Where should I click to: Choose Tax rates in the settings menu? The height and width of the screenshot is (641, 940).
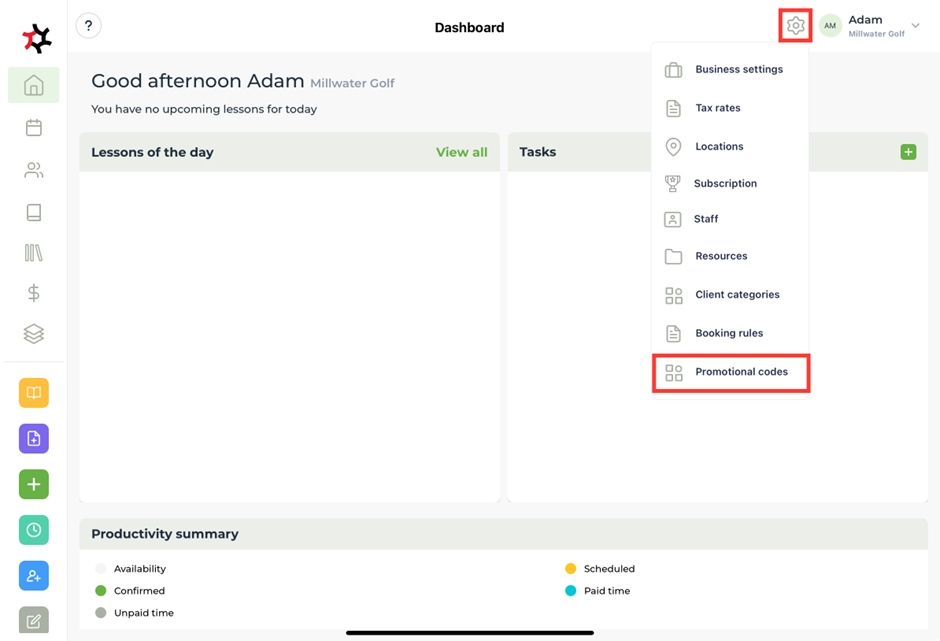pos(718,108)
